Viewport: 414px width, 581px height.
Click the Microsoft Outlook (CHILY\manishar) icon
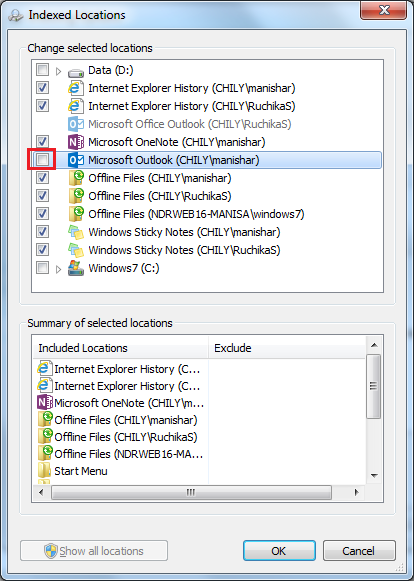76,160
